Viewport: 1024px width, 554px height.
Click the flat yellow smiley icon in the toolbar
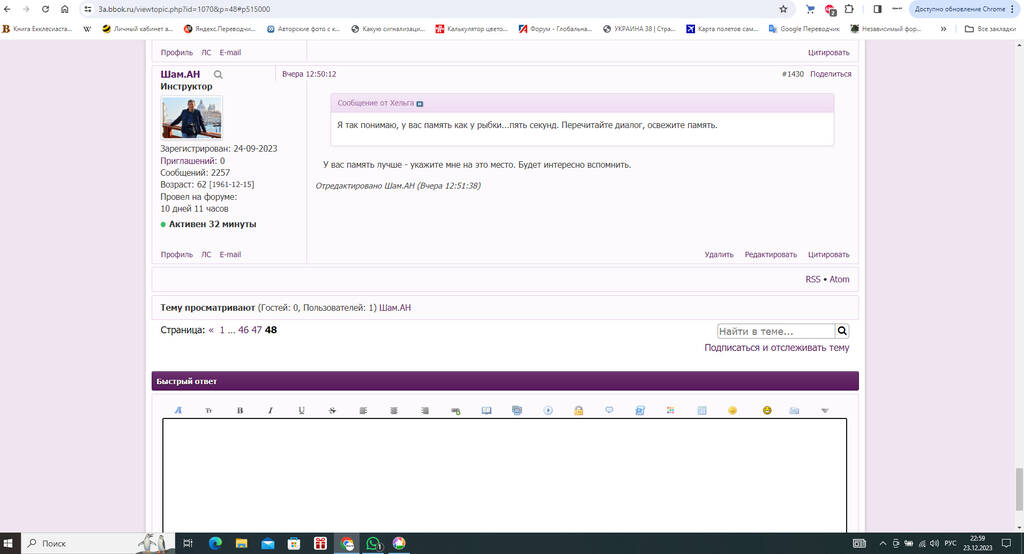coord(733,410)
